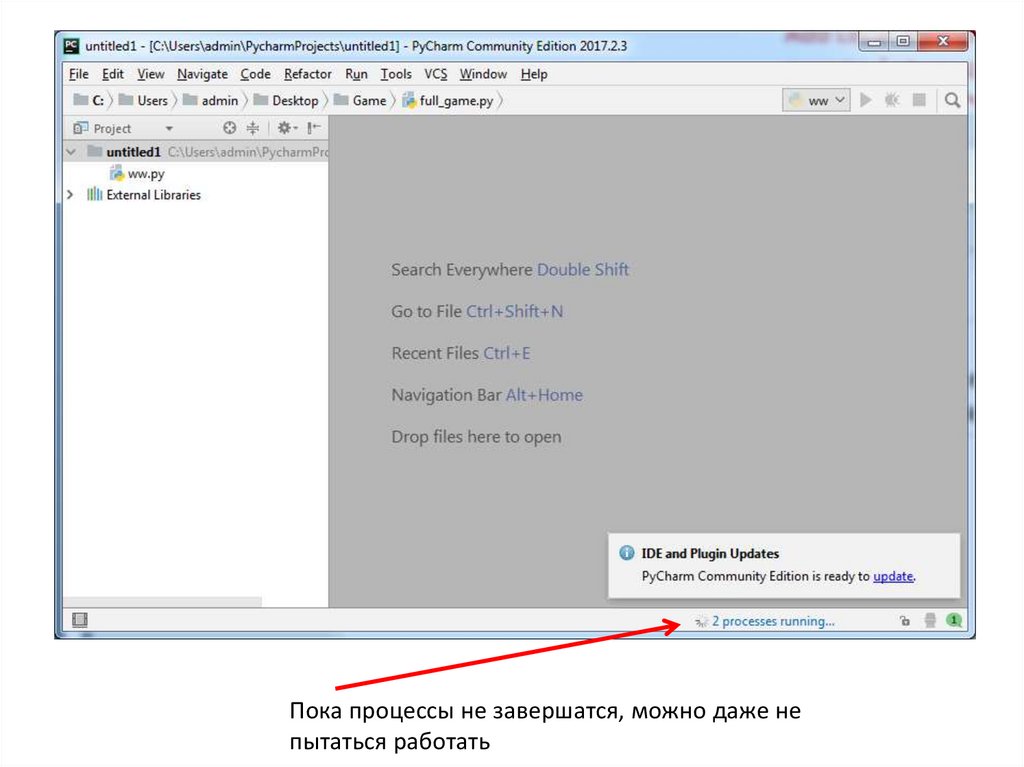Screen dimensions: 1024x767
Task: Select ww.py file in project tree
Action: (x=145, y=173)
